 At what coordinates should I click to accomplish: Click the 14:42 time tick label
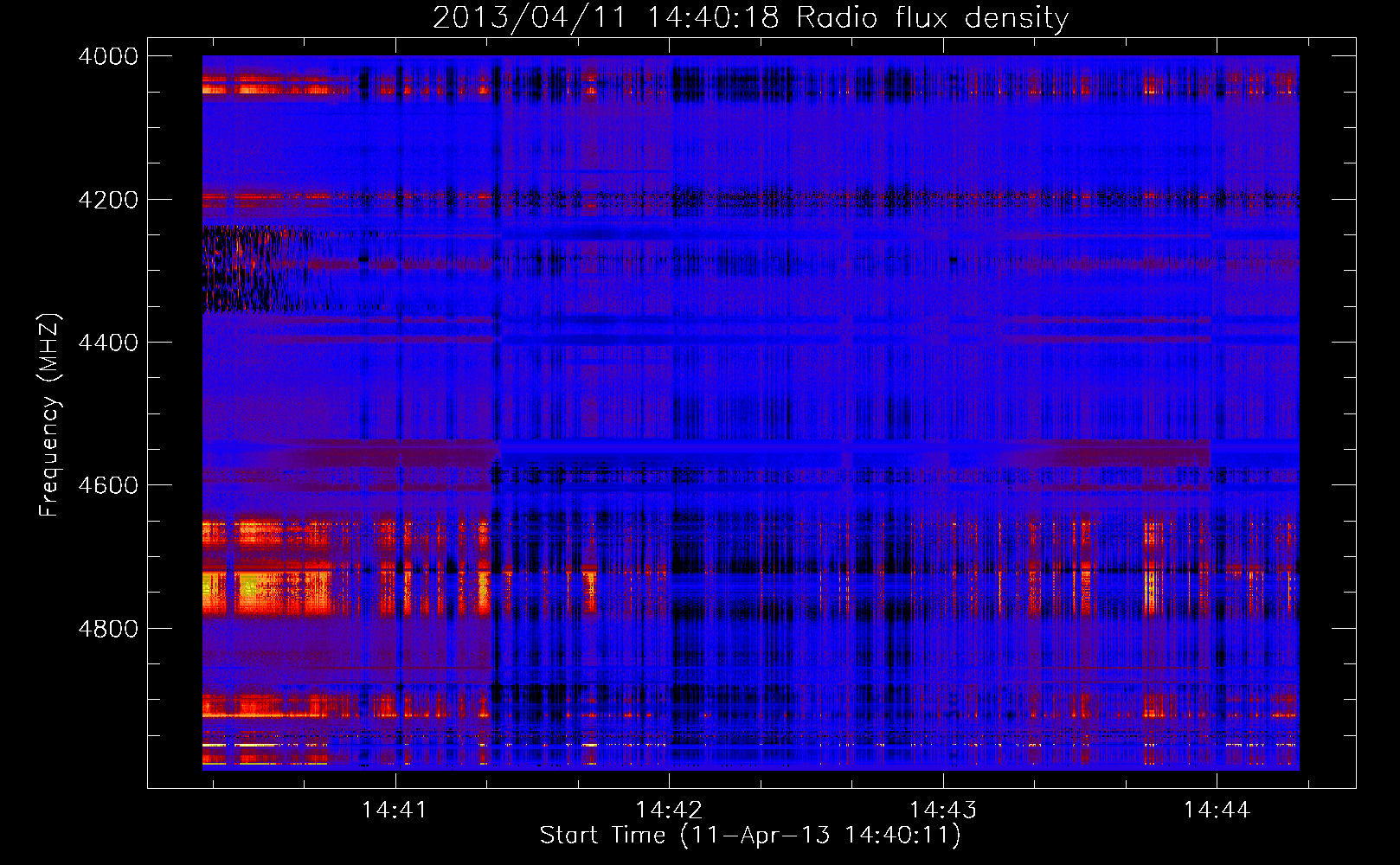(x=668, y=811)
